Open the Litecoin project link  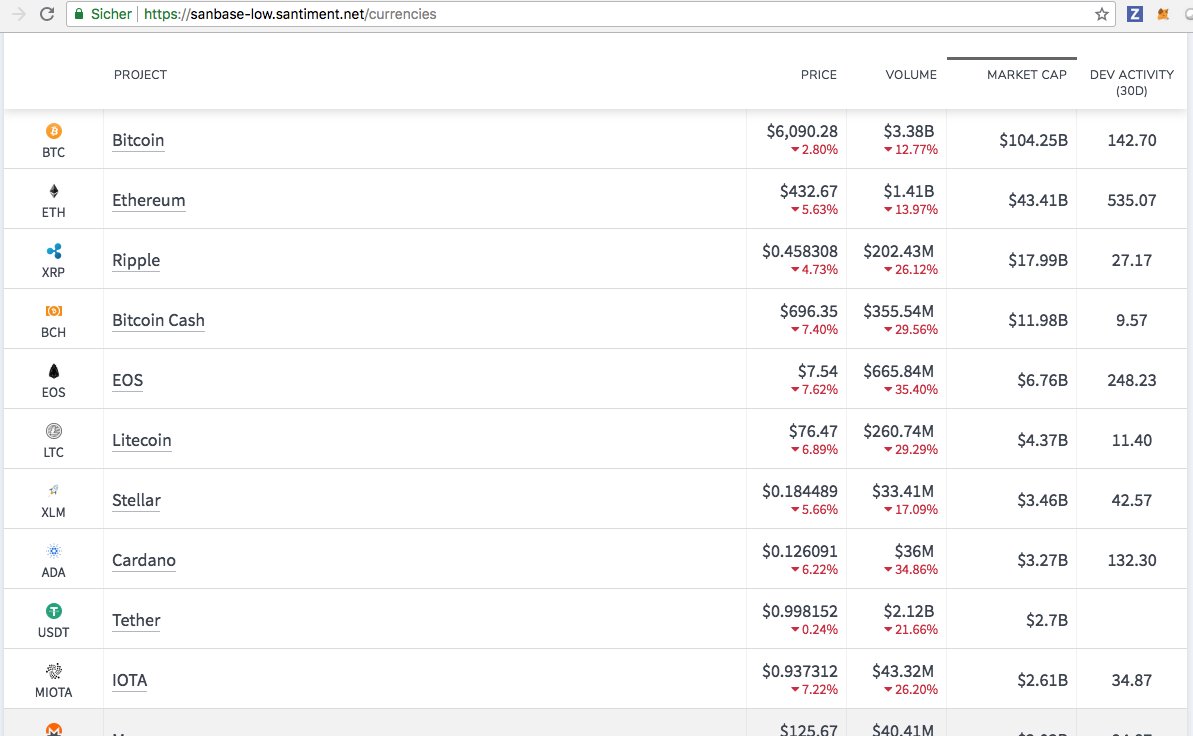click(x=142, y=440)
